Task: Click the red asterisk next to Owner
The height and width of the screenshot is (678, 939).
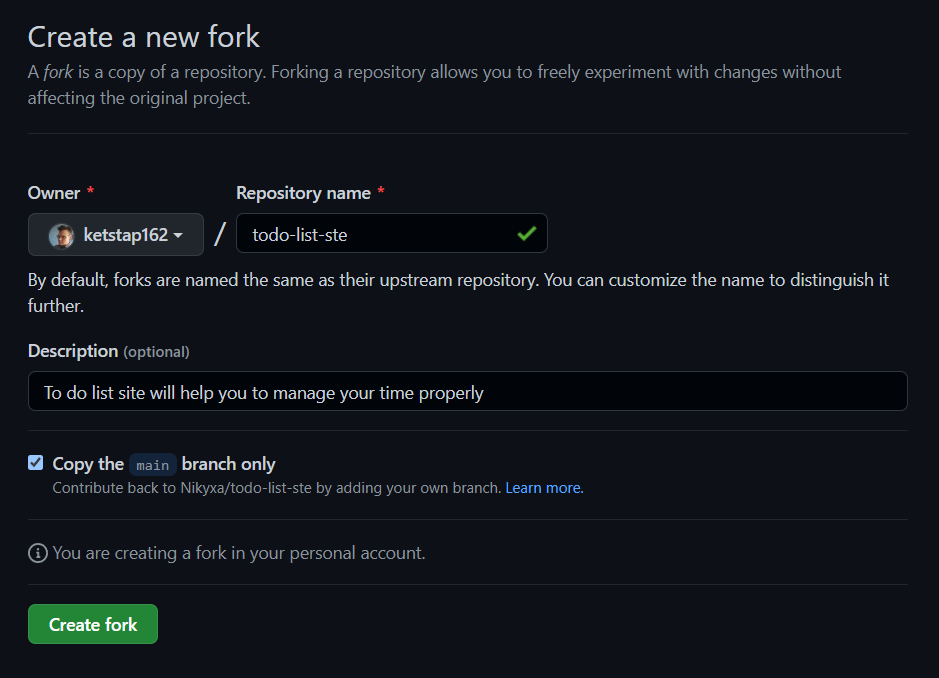Action: [89, 192]
